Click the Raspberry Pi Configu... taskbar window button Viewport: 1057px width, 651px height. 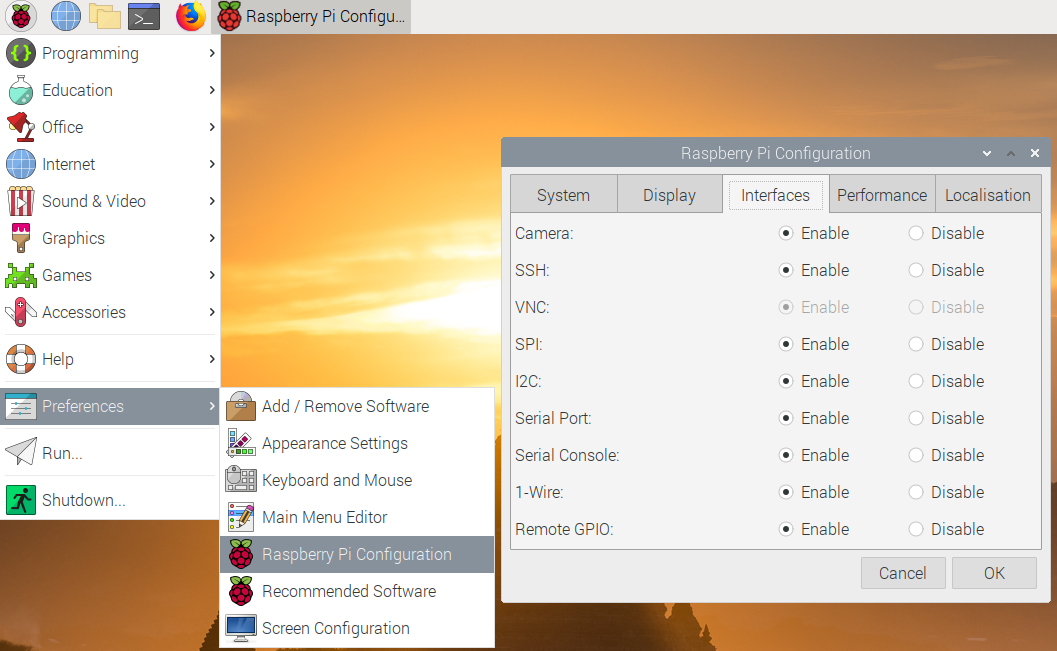311,16
